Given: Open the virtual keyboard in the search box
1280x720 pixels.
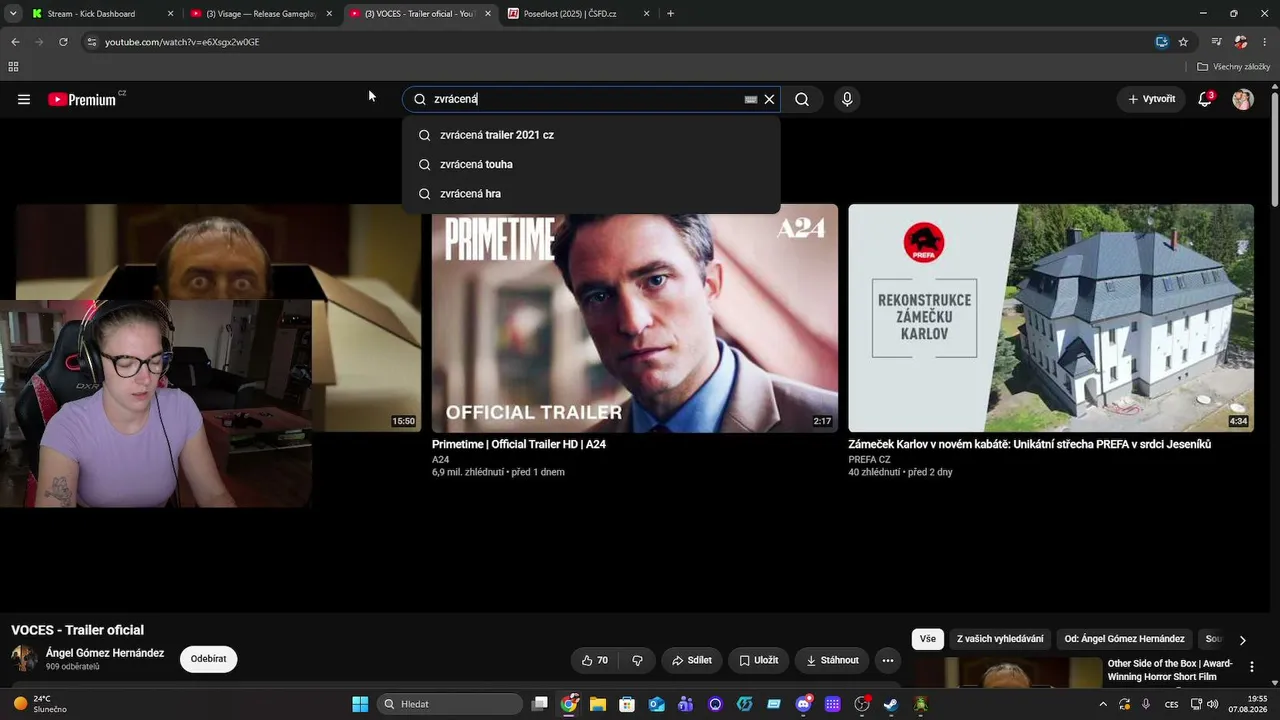Looking at the screenshot, I should [x=751, y=99].
